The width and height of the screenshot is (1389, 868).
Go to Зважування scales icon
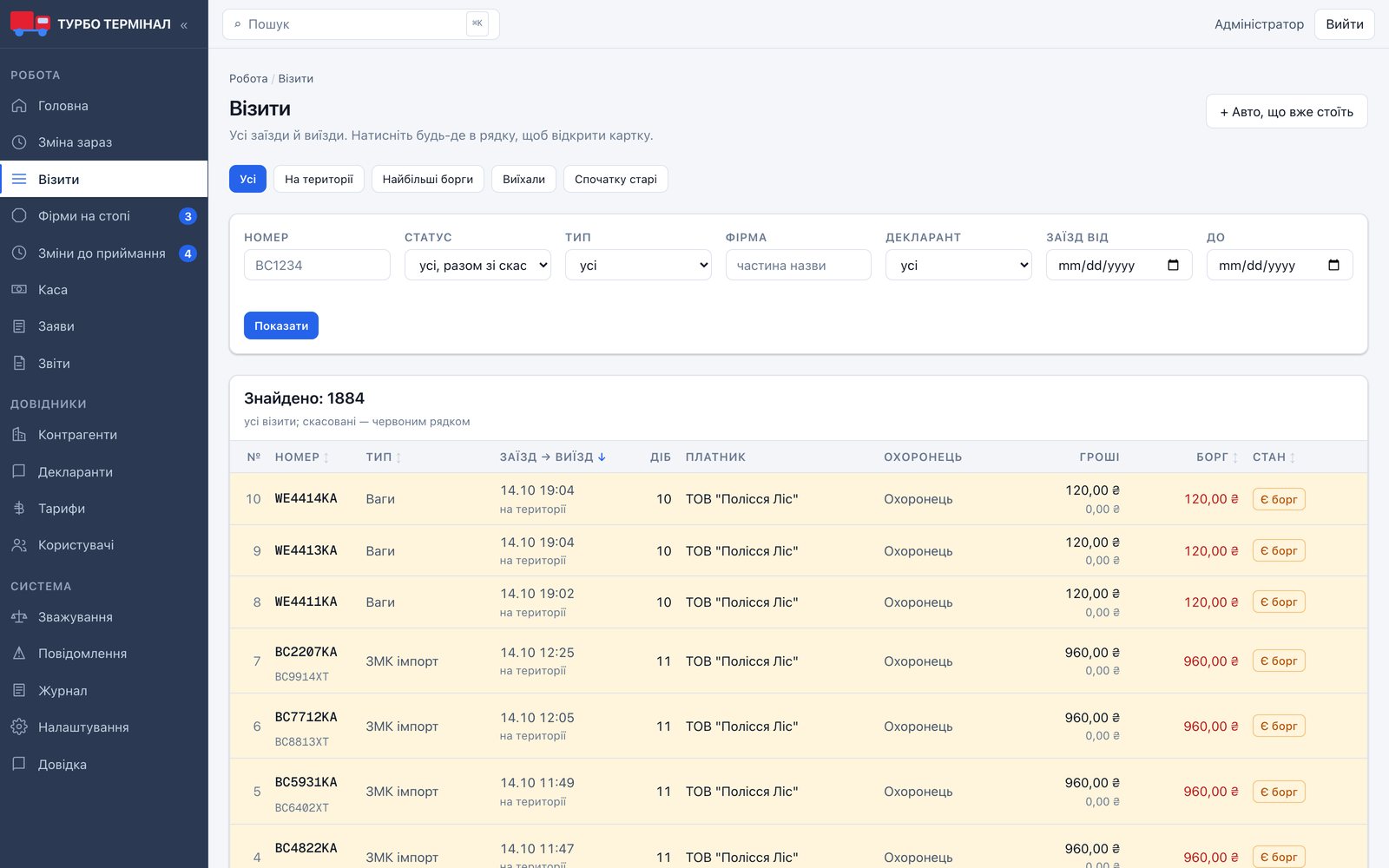(x=19, y=617)
